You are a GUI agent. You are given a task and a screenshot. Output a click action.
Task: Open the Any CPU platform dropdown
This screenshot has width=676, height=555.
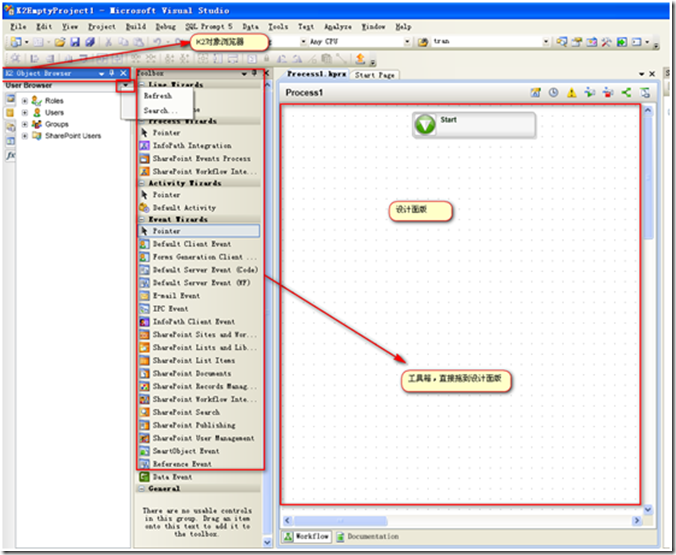tap(407, 41)
